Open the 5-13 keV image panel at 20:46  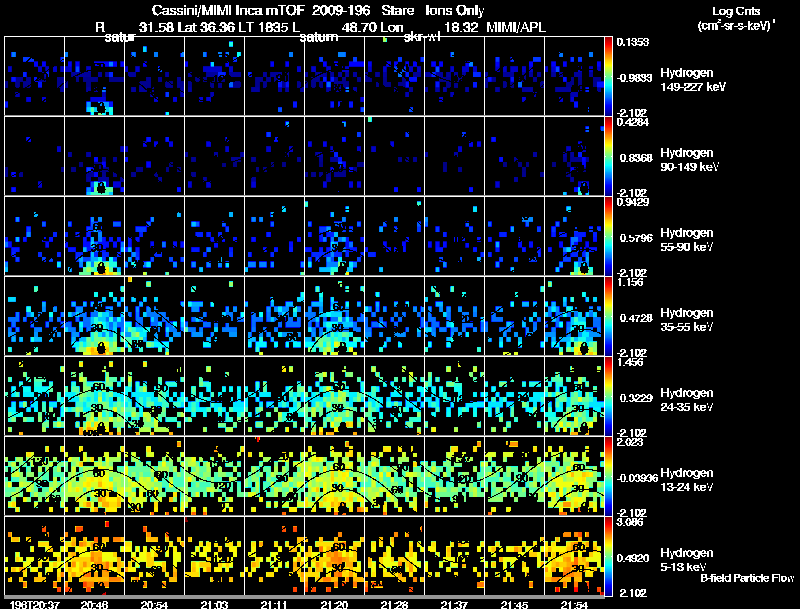pos(94,556)
